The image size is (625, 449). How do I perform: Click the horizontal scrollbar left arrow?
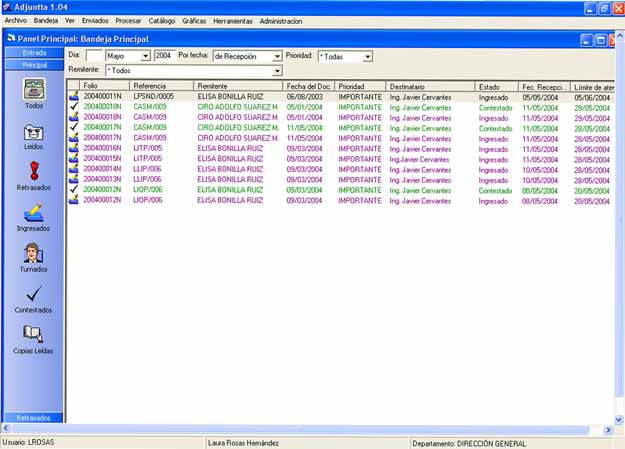click(x=6, y=429)
